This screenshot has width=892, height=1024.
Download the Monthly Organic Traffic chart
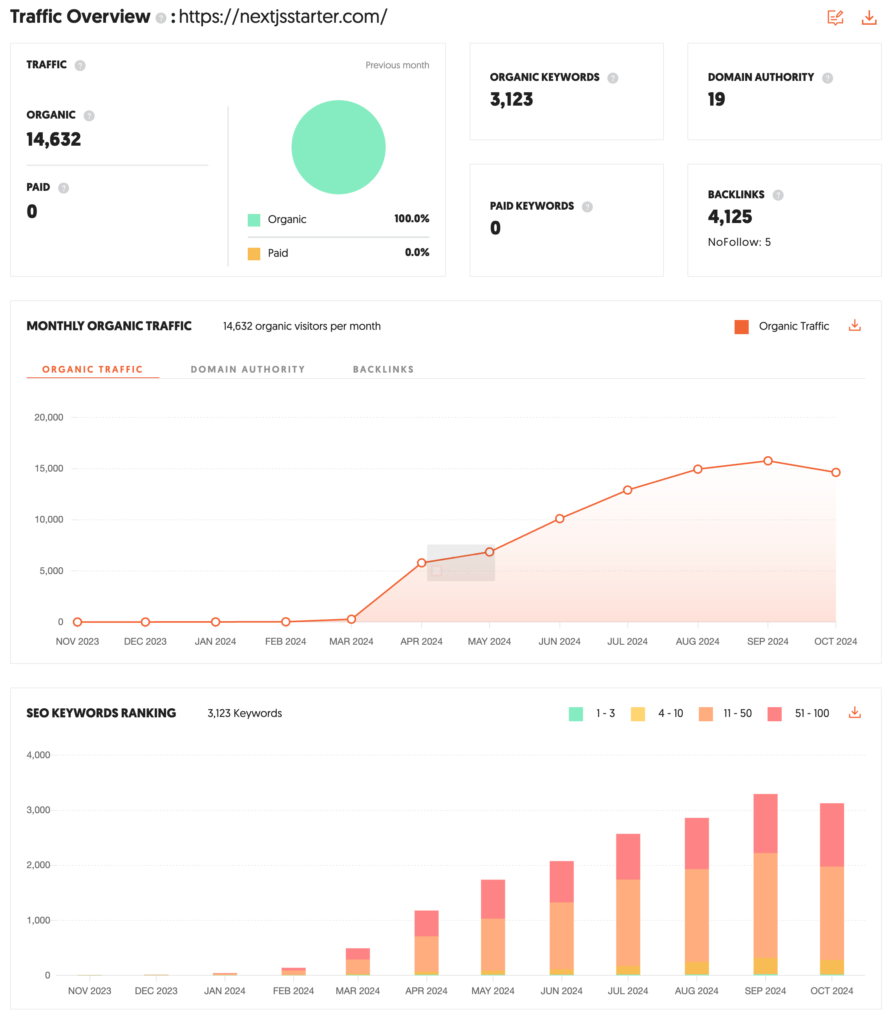(855, 326)
